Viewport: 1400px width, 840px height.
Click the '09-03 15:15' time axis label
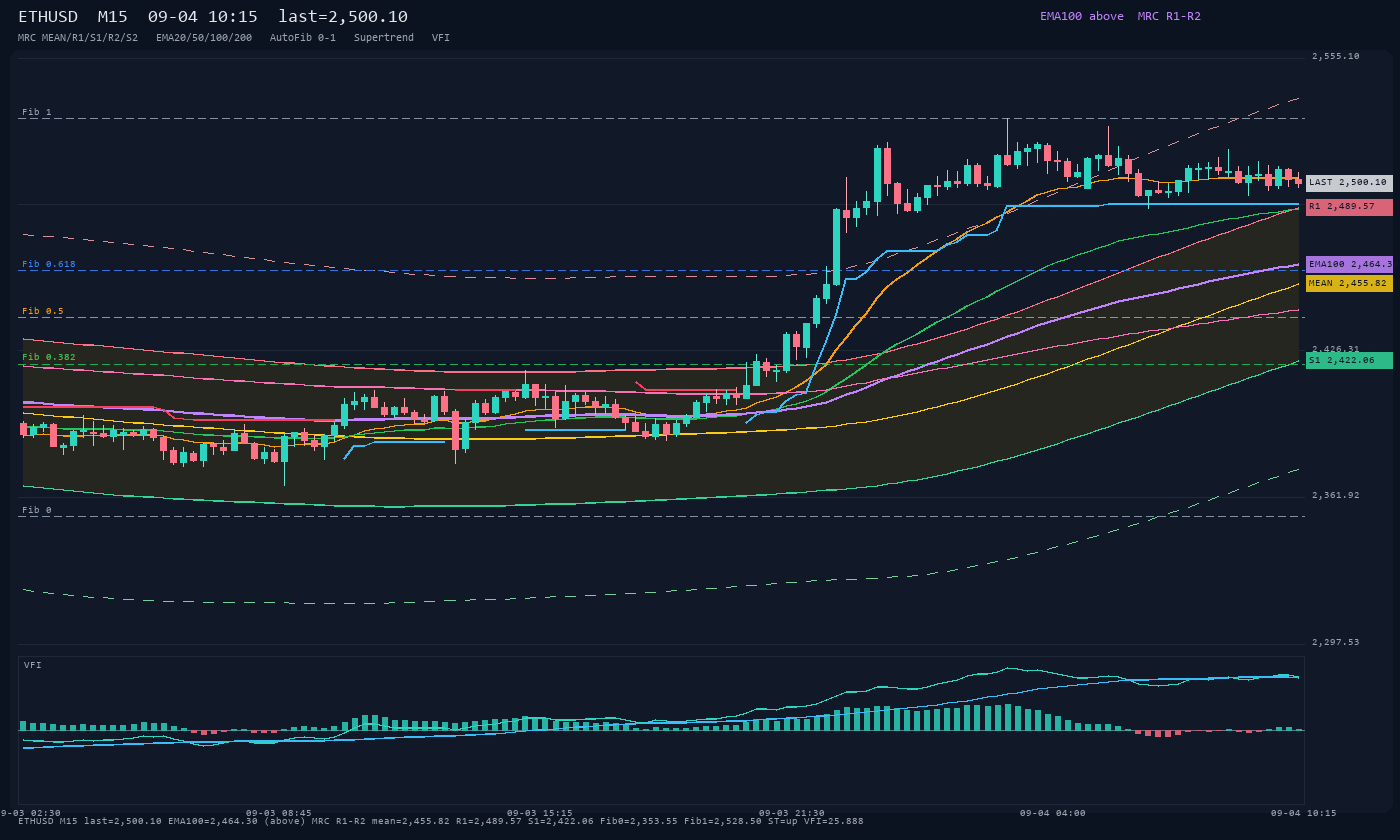click(540, 813)
